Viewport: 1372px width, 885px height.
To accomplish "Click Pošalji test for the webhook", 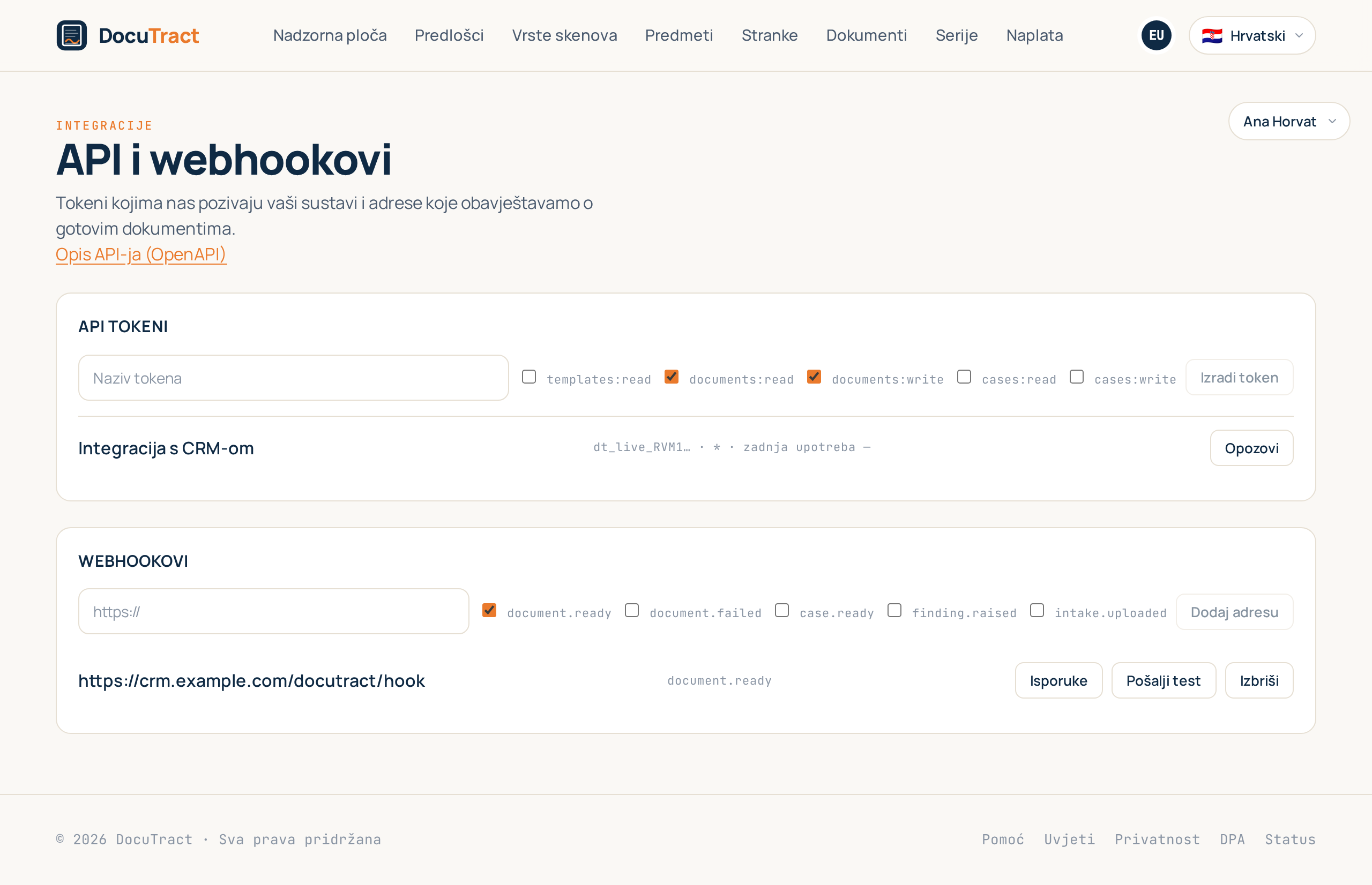I will click(x=1164, y=681).
